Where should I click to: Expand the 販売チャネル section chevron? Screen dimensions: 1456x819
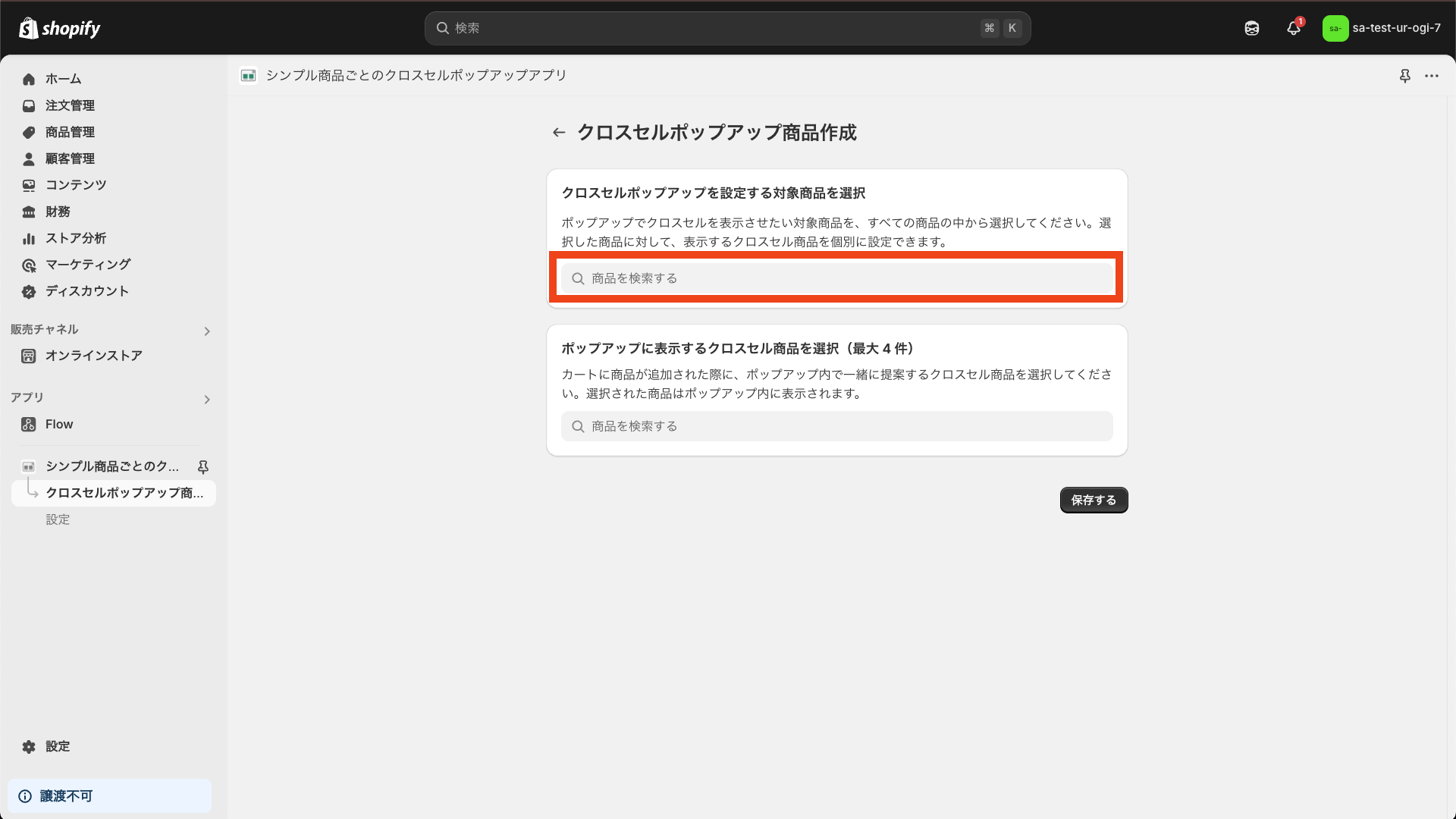(x=206, y=331)
